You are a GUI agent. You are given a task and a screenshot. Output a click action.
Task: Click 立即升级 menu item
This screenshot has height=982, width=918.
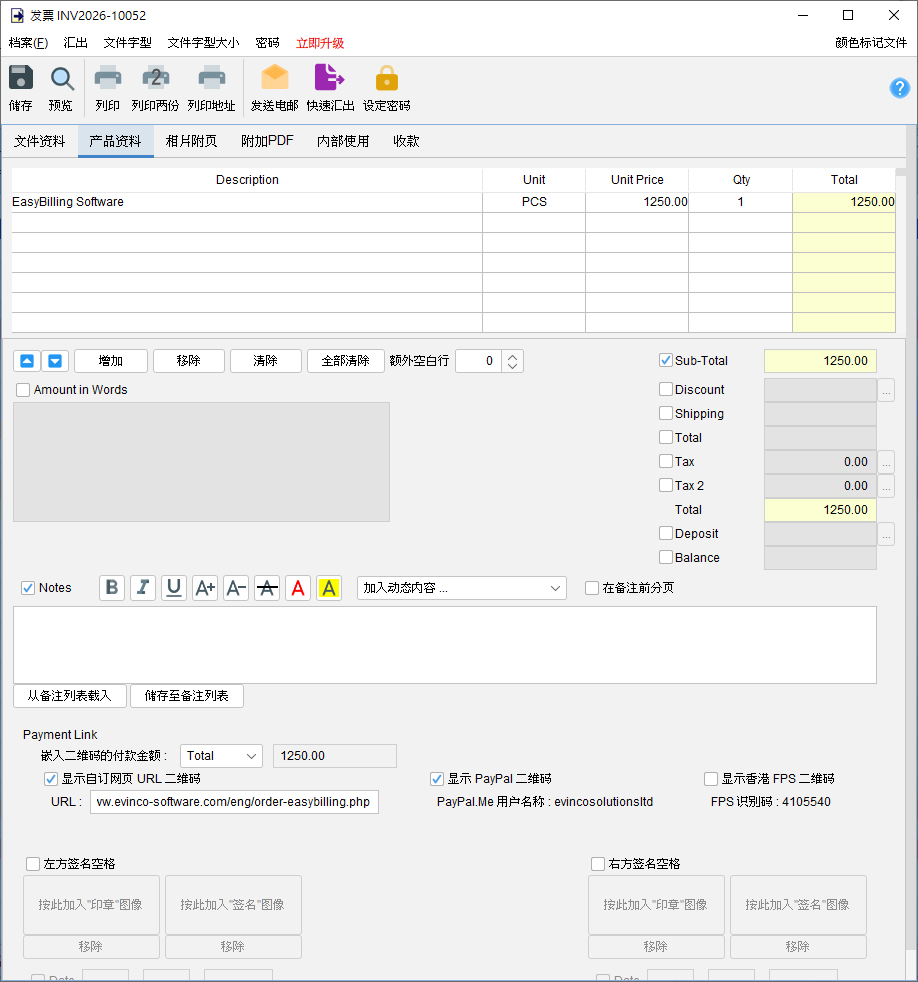click(320, 43)
